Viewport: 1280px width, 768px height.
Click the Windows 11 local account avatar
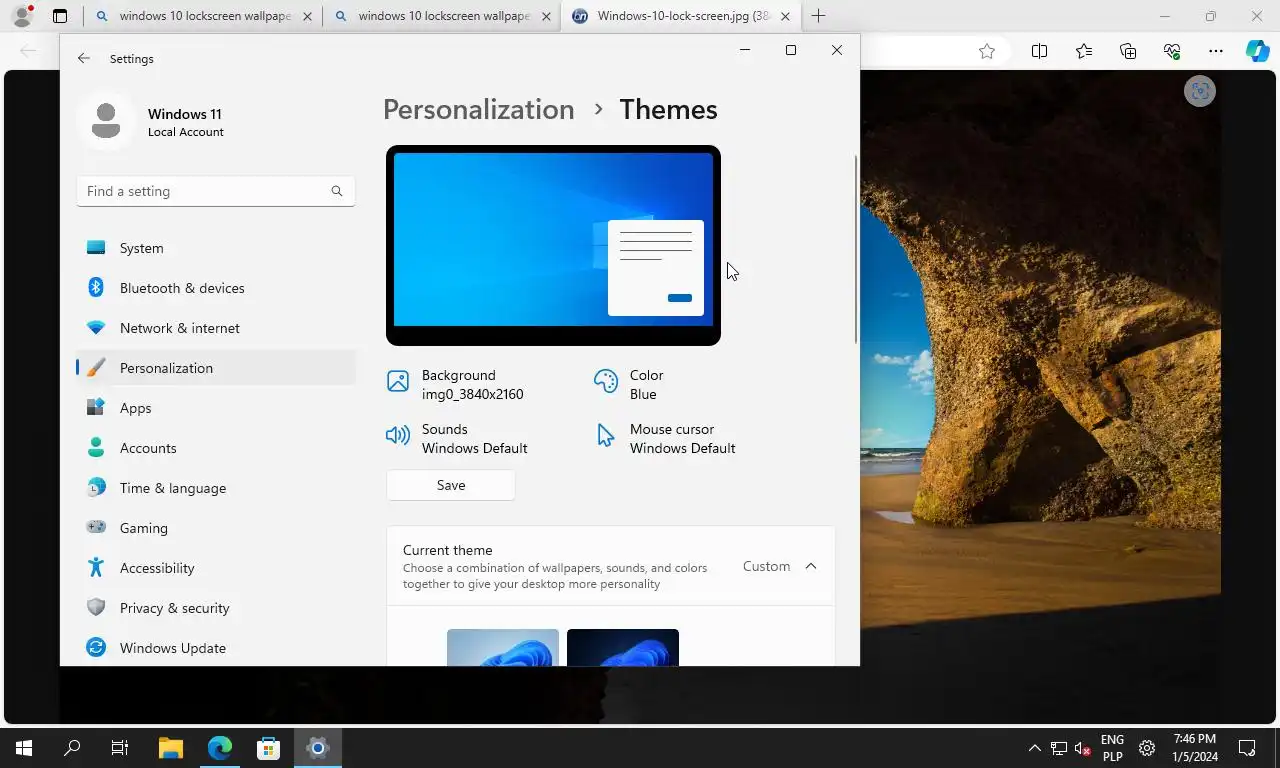pos(106,122)
